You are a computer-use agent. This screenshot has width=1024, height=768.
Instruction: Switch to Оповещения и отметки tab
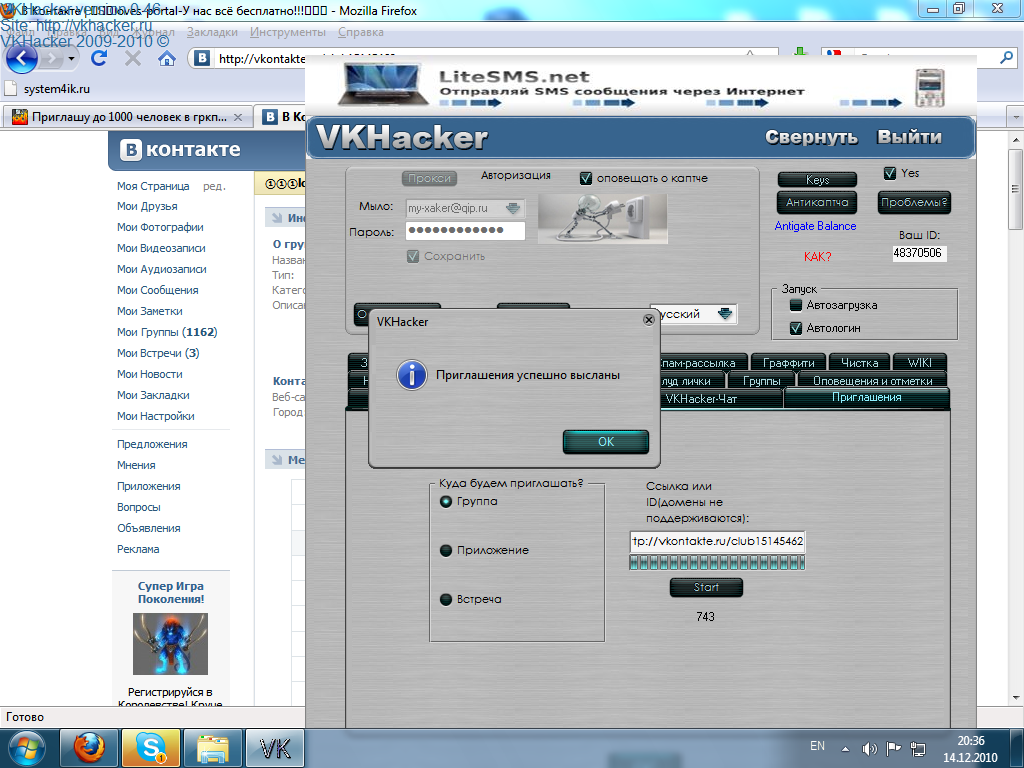(x=872, y=381)
